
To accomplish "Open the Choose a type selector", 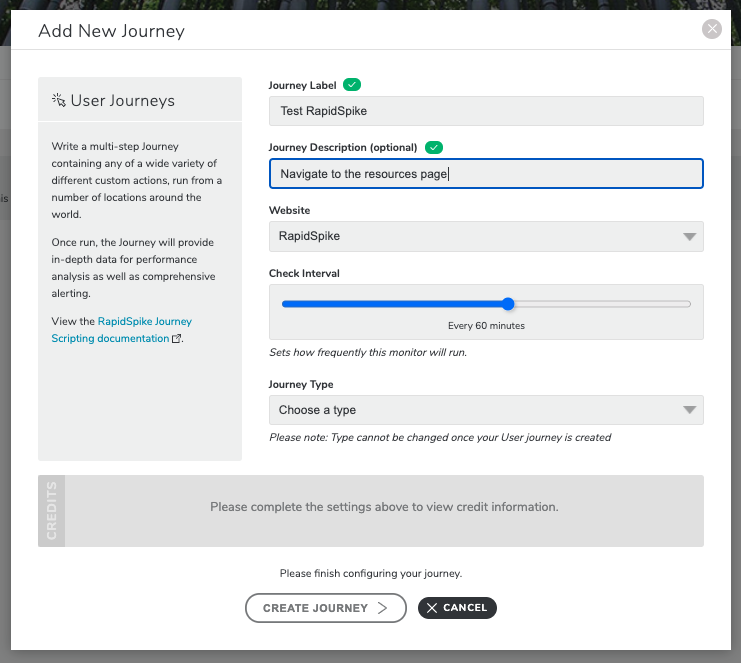I will click(486, 410).
